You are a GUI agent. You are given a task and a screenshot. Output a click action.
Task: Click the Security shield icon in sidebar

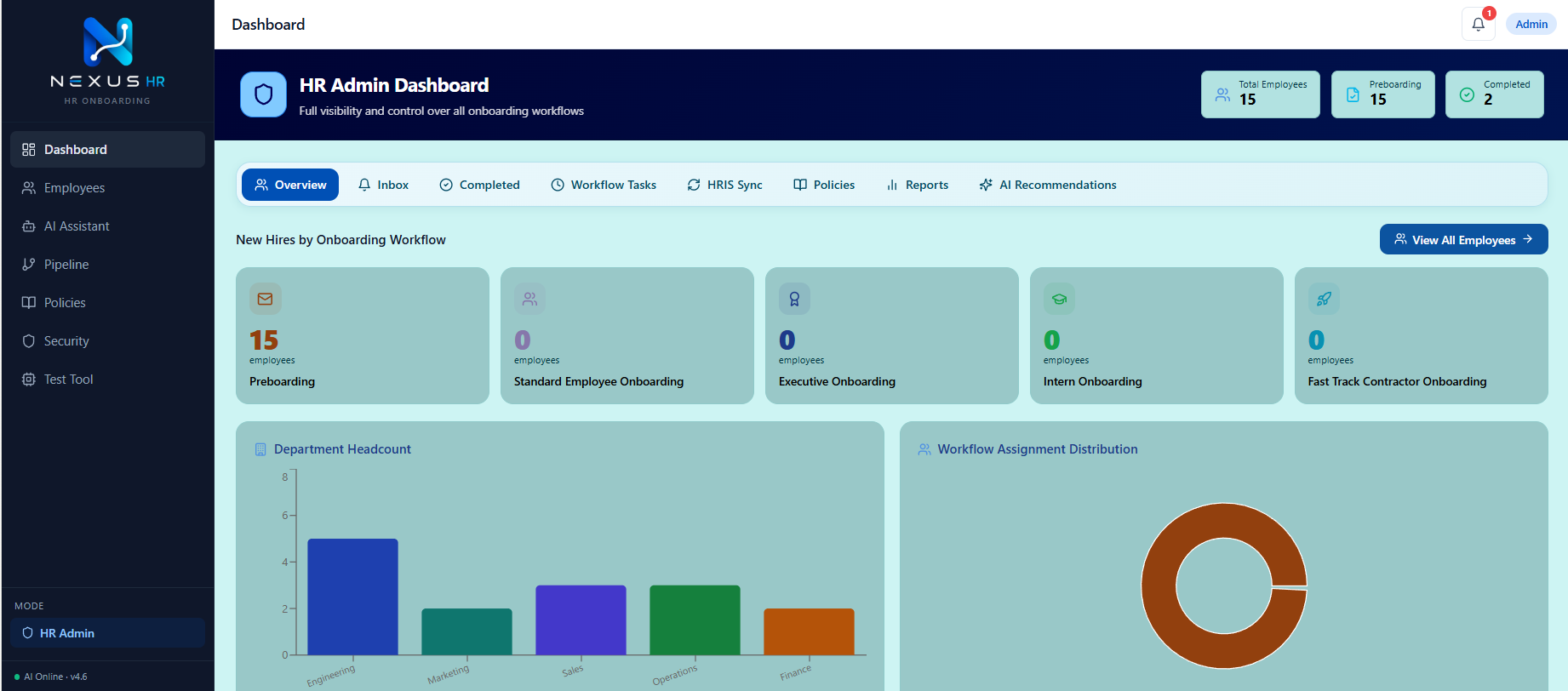coord(28,341)
